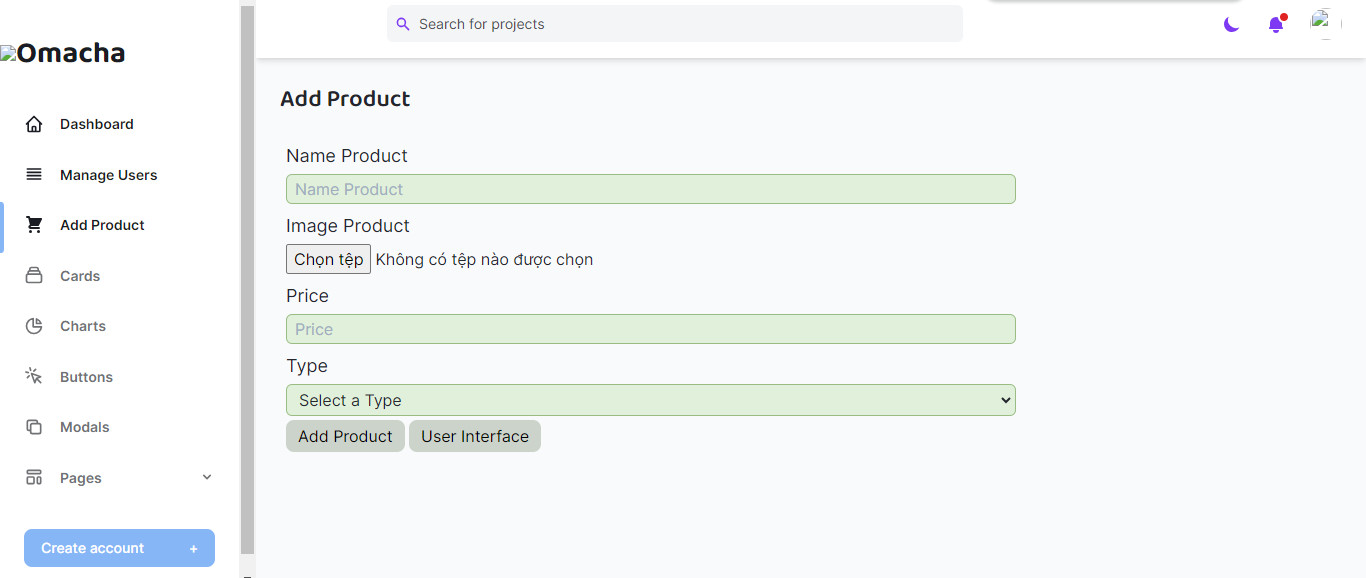Click the Create account button
The image size is (1366, 578).
[x=119, y=548]
